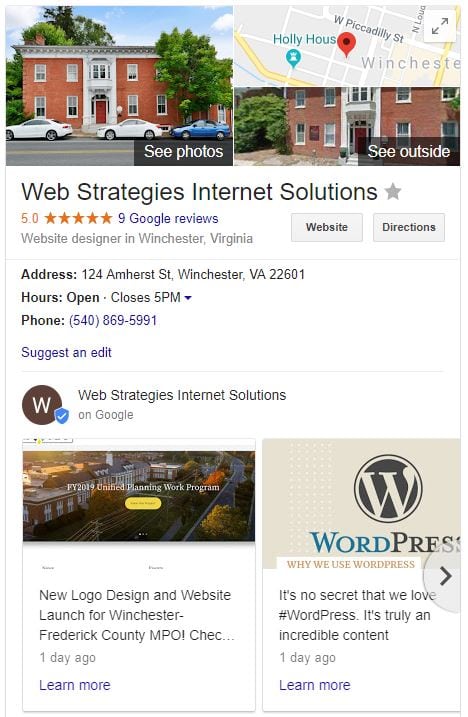Select the Holly House teal marker icon
This screenshot has width=468, height=717.
tap(293, 58)
